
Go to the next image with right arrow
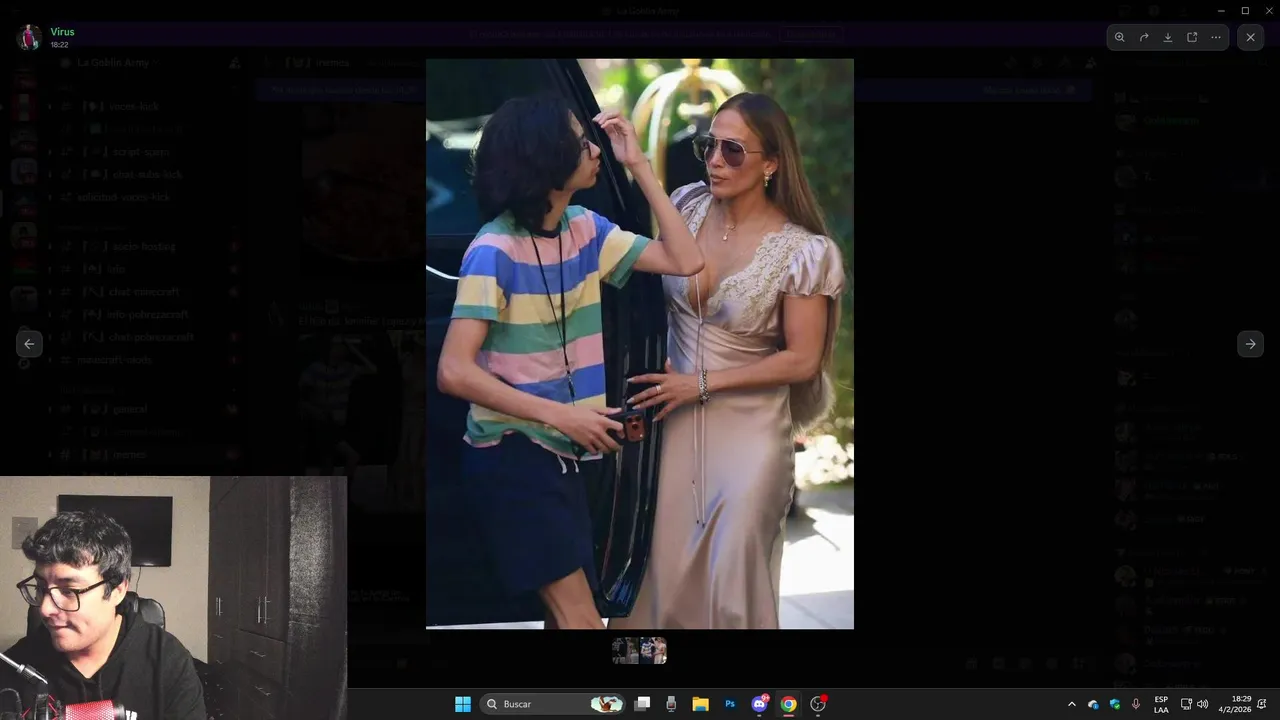pyautogui.click(x=1250, y=343)
